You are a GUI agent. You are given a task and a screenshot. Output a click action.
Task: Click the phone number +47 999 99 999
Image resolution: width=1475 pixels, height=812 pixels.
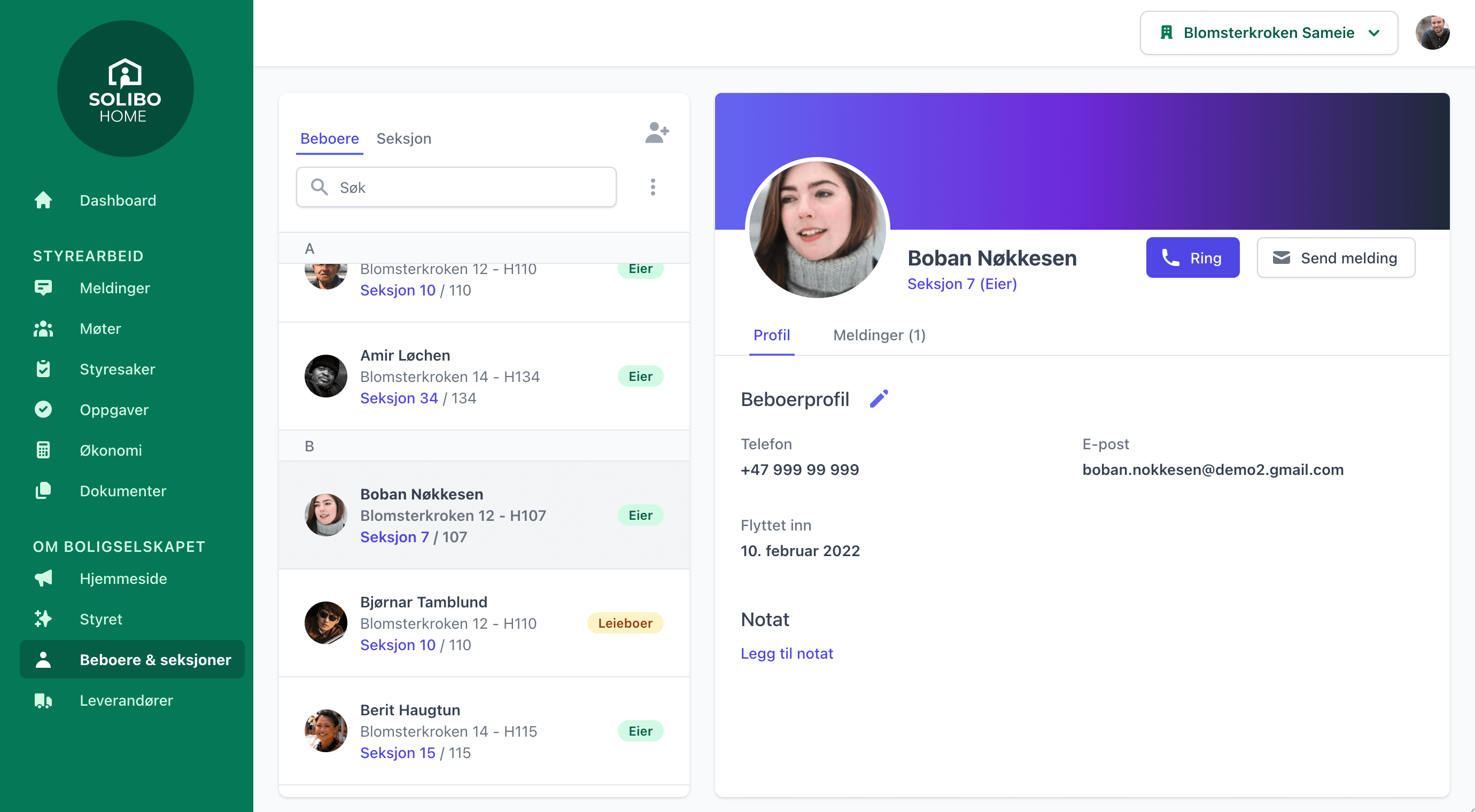click(799, 470)
